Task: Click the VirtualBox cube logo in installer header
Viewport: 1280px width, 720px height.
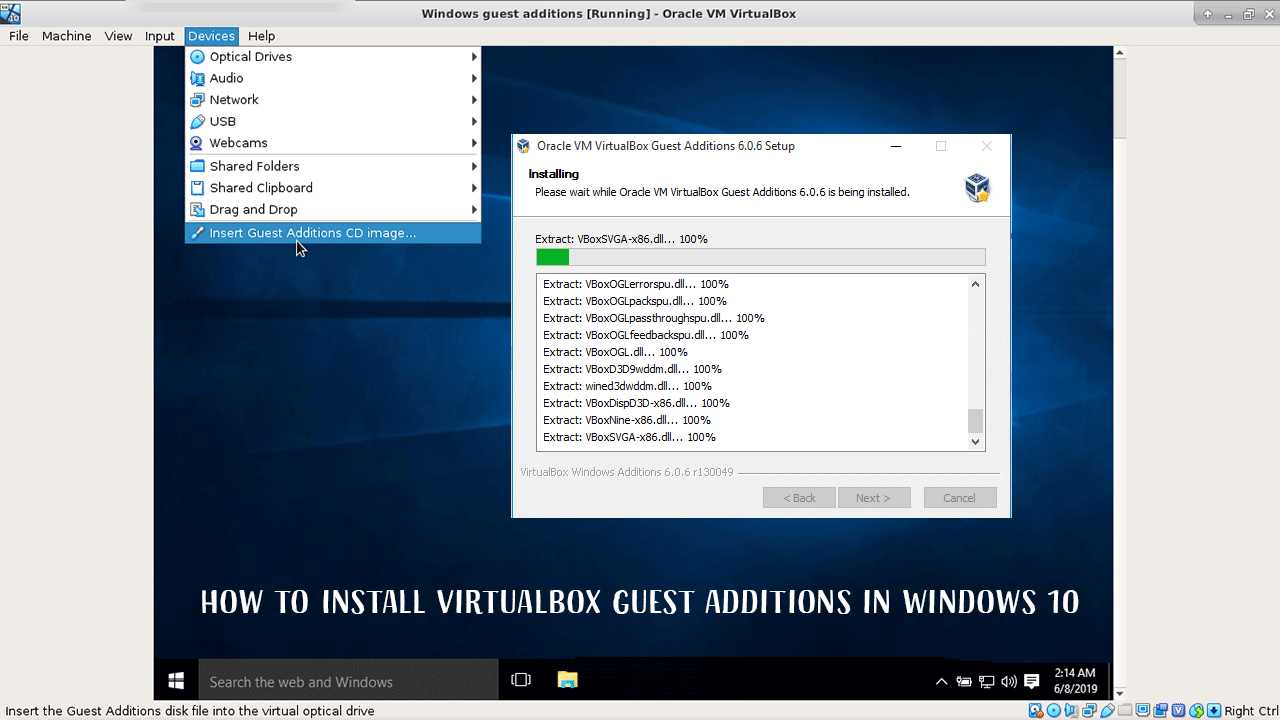Action: [x=977, y=187]
